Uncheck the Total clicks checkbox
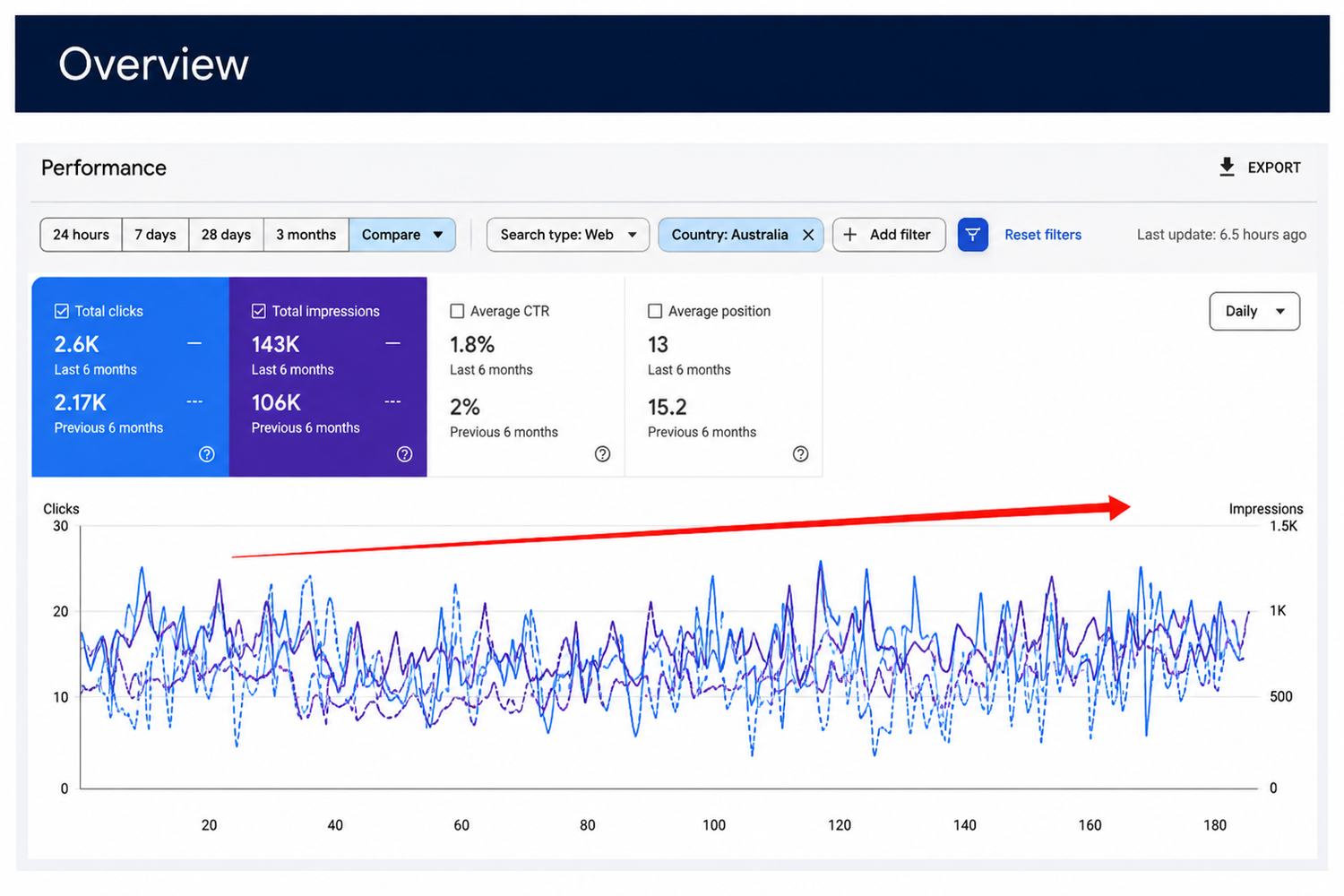 point(62,311)
